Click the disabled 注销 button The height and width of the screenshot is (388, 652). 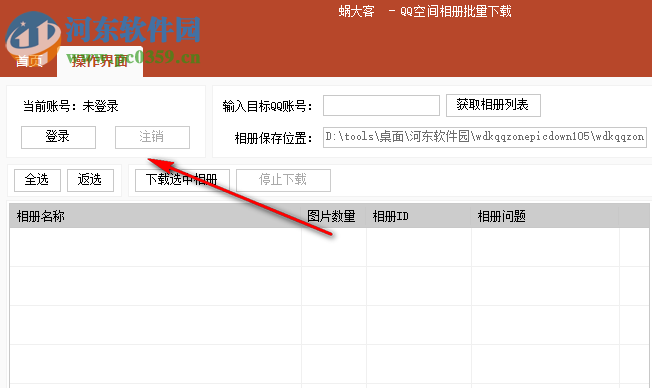click(152, 137)
